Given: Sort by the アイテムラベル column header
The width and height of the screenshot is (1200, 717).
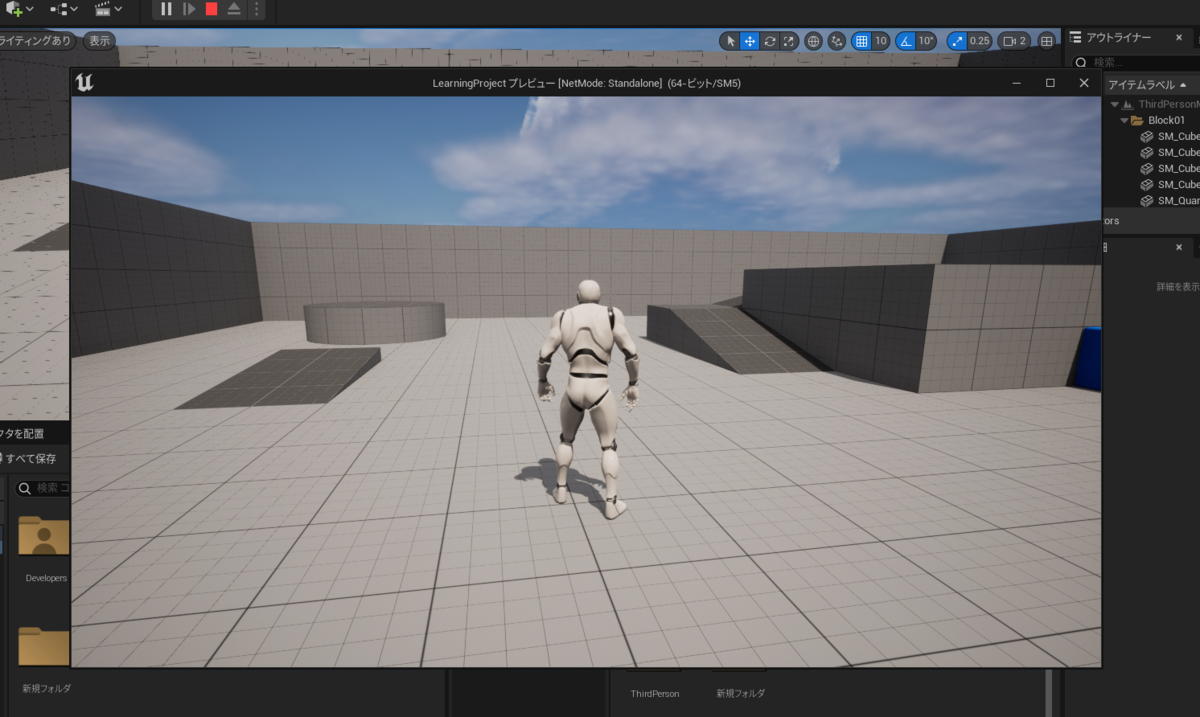Looking at the screenshot, I should [x=1148, y=85].
